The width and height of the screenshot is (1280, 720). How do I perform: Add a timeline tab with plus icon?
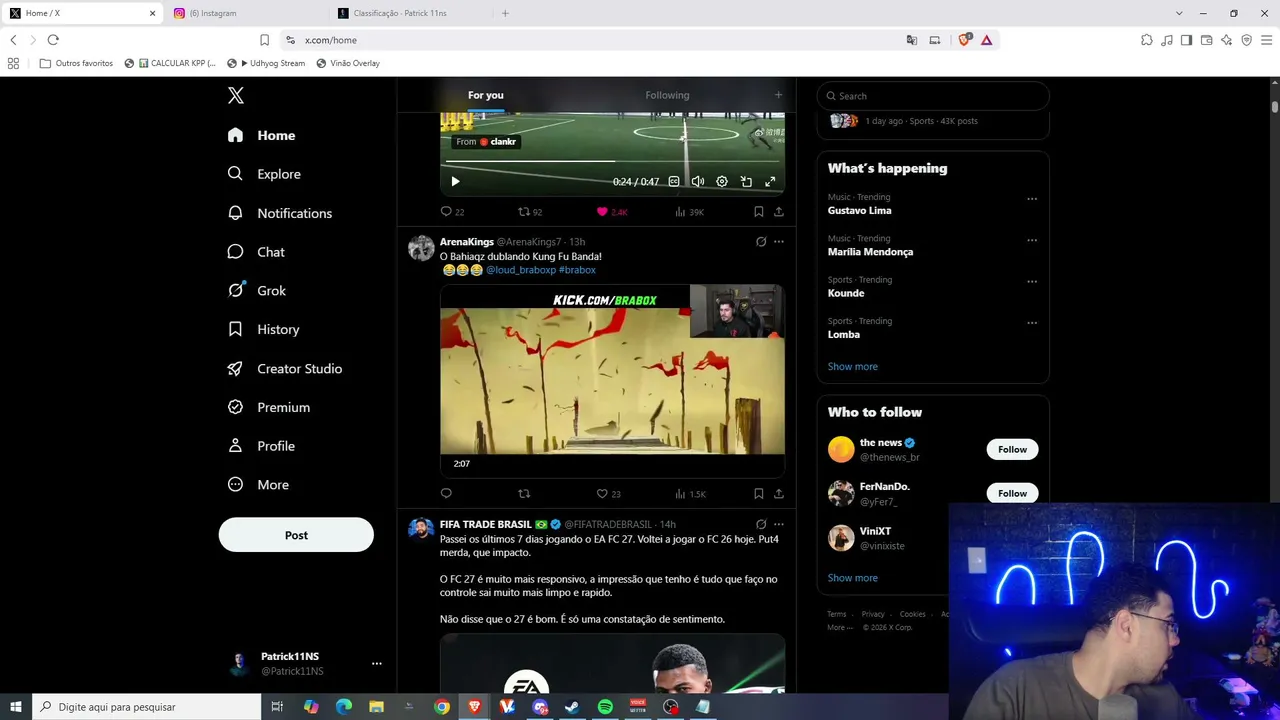click(x=779, y=95)
